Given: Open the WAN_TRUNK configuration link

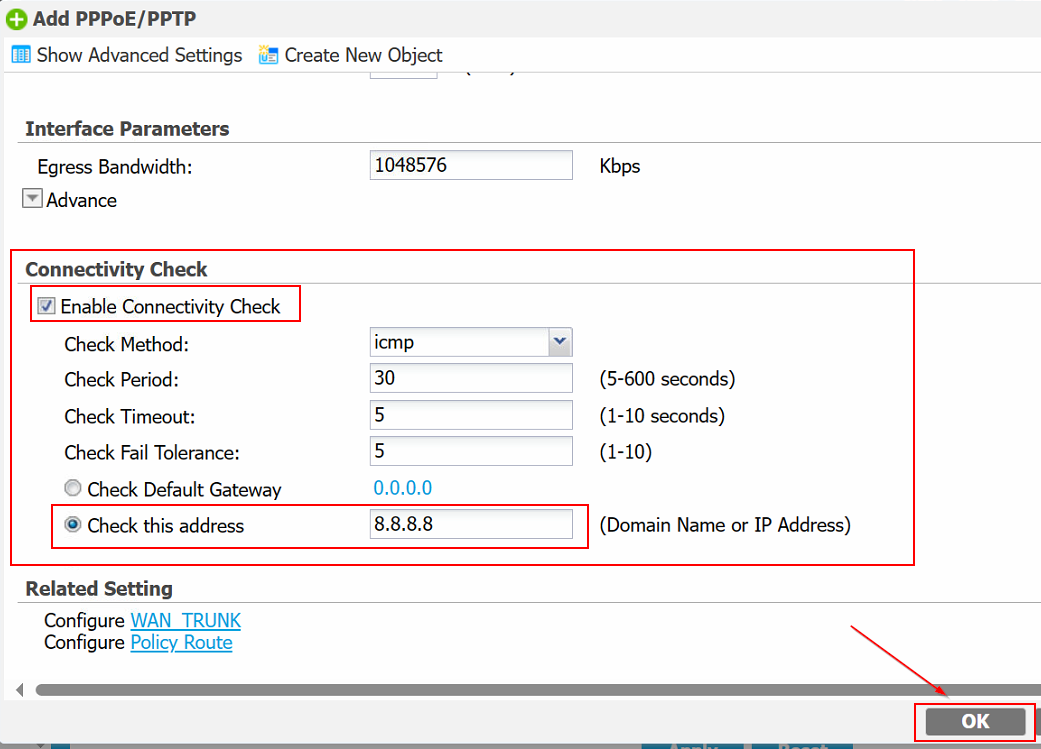Looking at the screenshot, I should point(186,621).
